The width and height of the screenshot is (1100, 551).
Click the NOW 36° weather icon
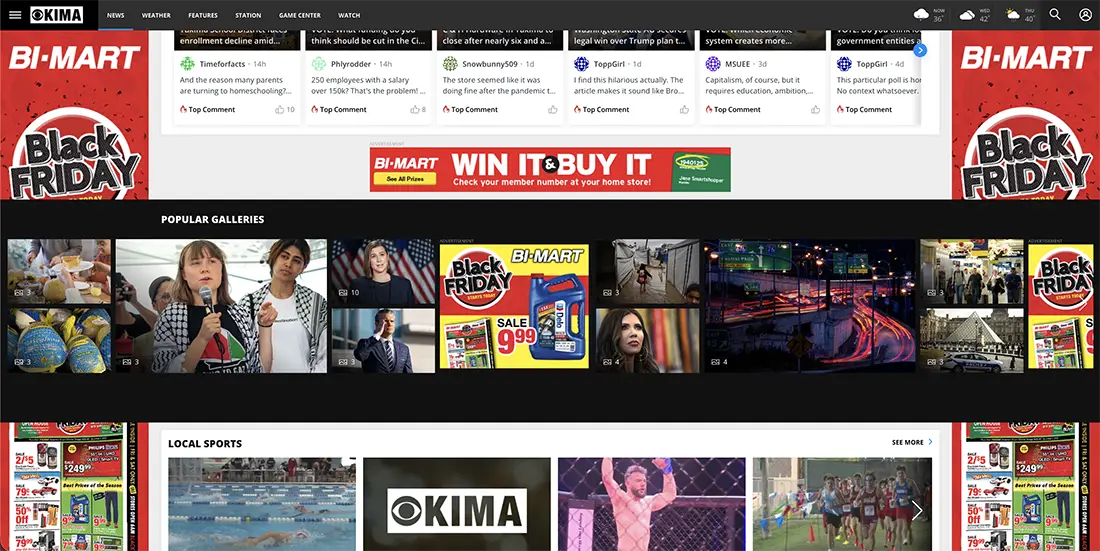(x=922, y=15)
